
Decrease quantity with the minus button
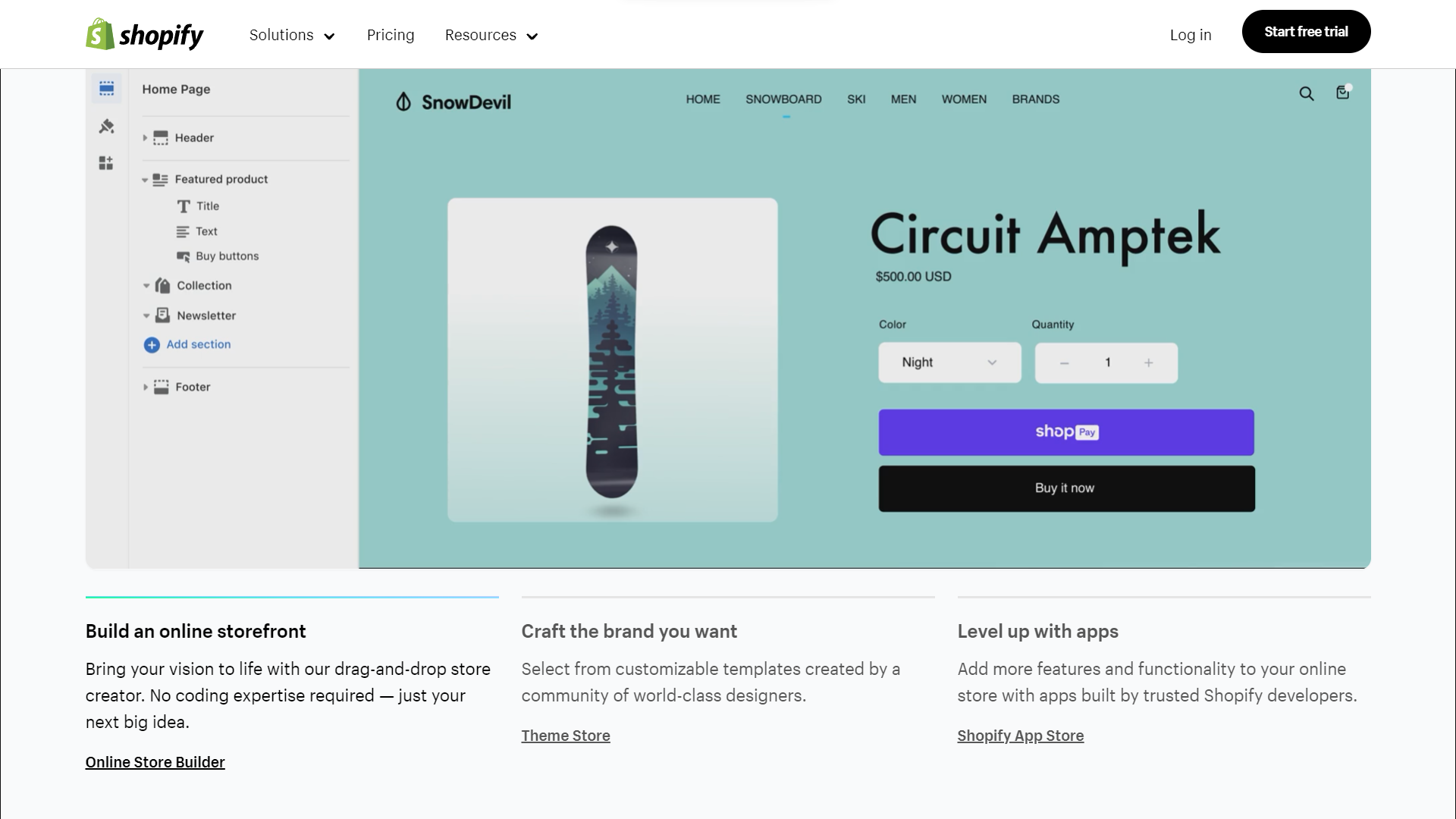pyautogui.click(x=1064, y=363)
